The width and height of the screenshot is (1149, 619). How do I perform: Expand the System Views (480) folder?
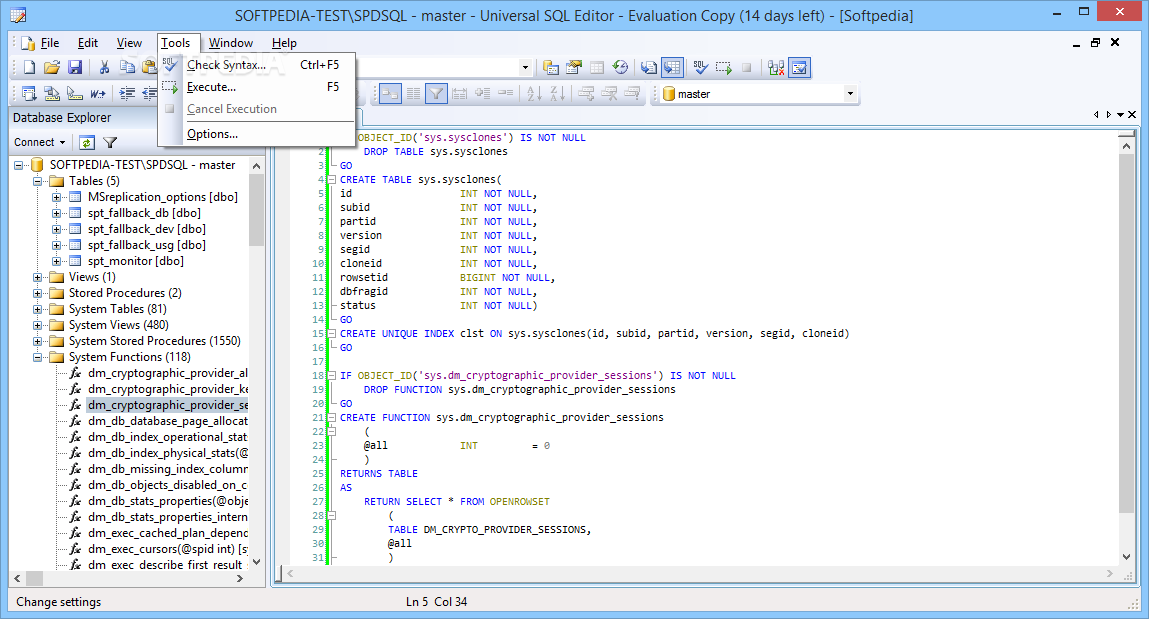37,326
